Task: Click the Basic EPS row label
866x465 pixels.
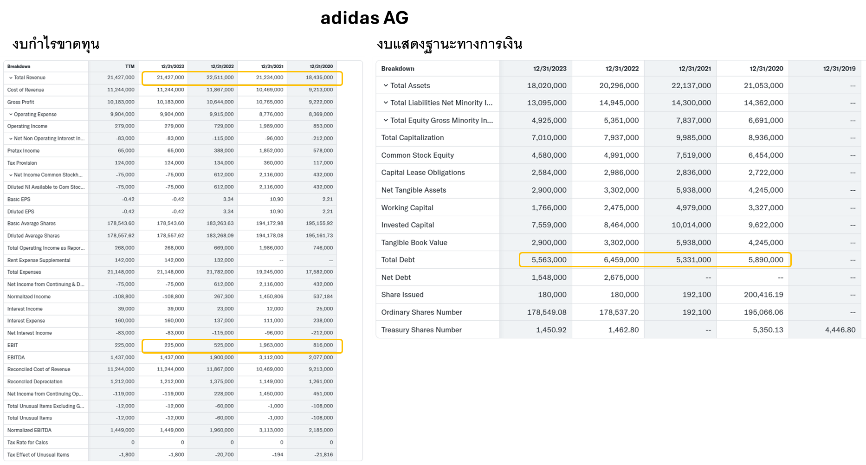Action: pos(19,199)
